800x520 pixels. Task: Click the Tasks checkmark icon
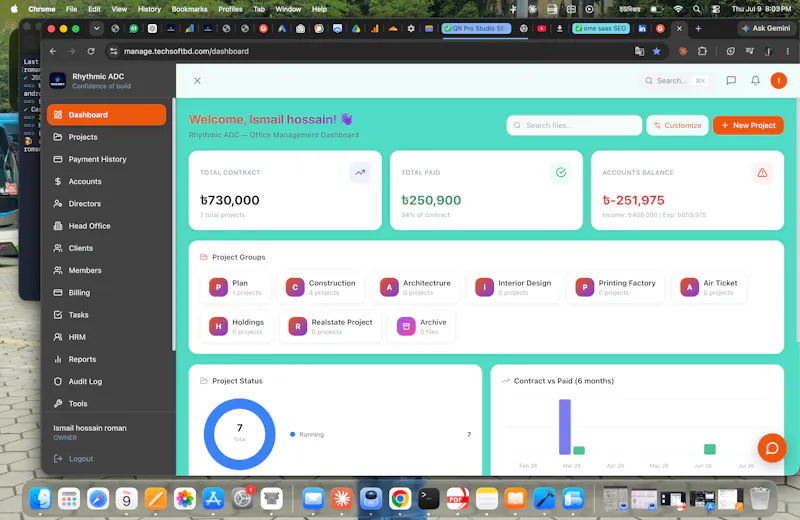point(58,315)
